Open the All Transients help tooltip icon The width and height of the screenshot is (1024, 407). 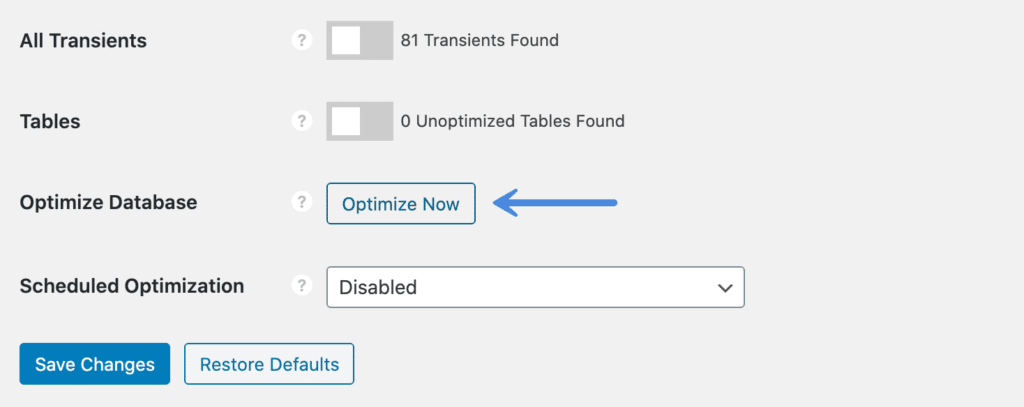point(301,41)
